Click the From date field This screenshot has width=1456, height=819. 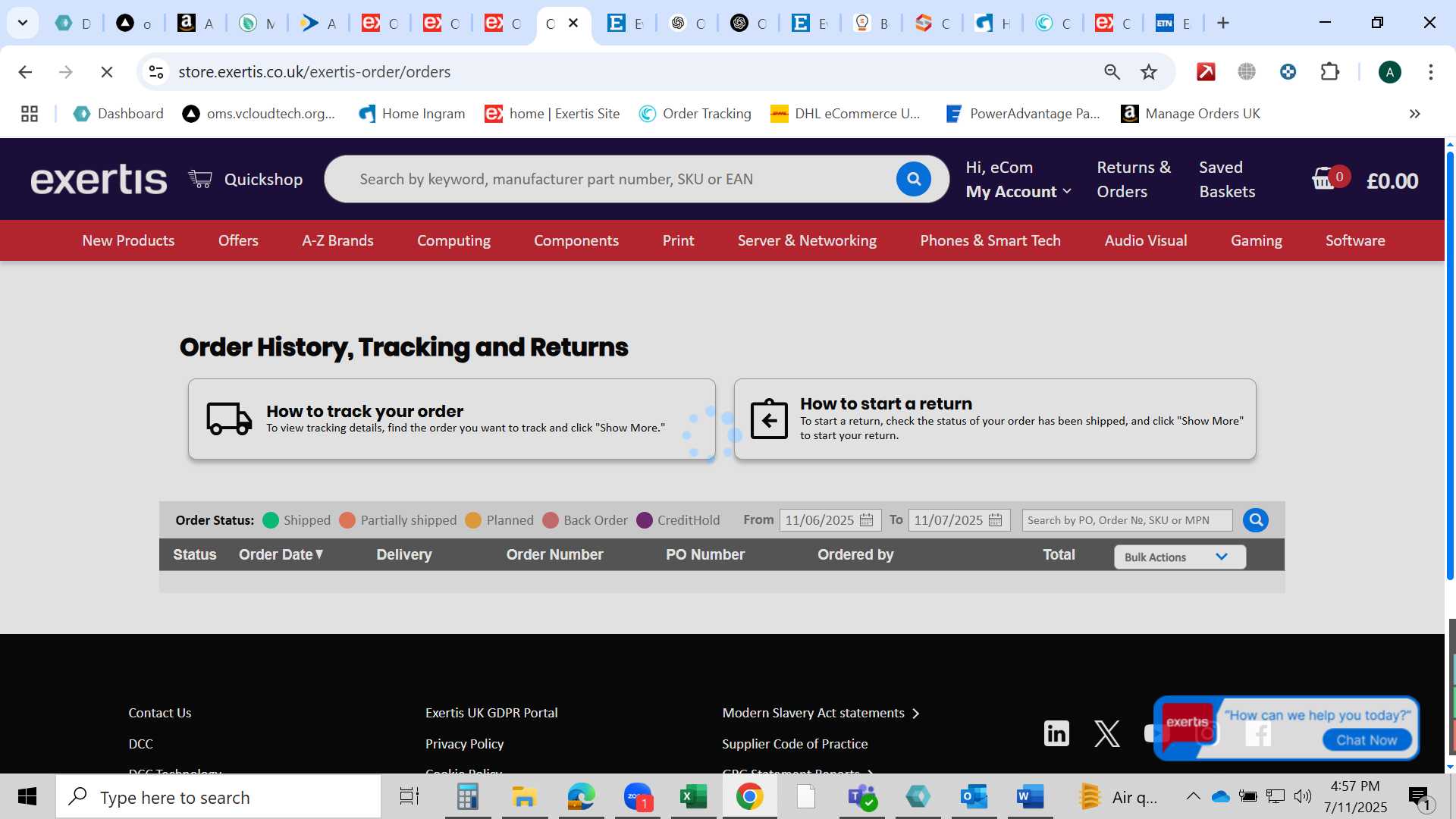coord(830,520)
